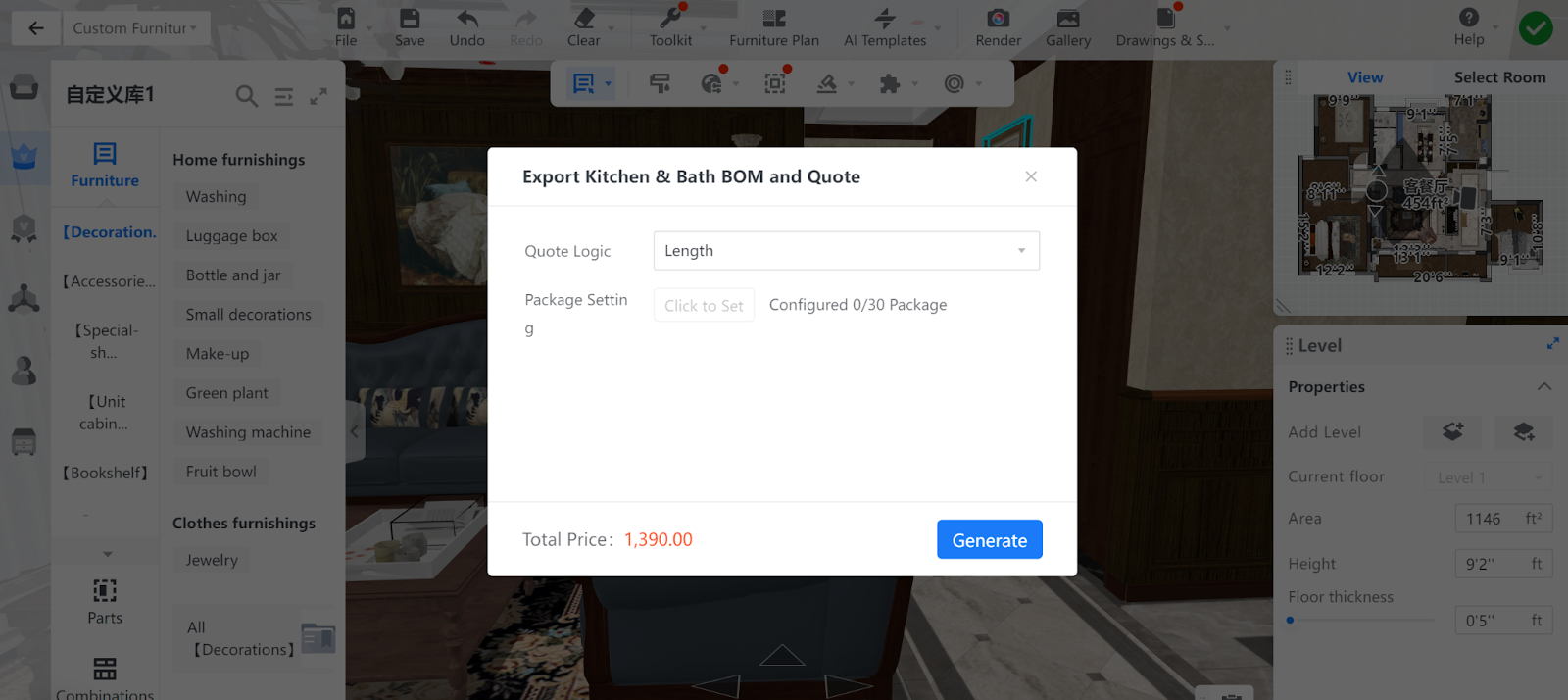
Task: Open the Gallery icon in toolbar
Action: [1068, 19]
